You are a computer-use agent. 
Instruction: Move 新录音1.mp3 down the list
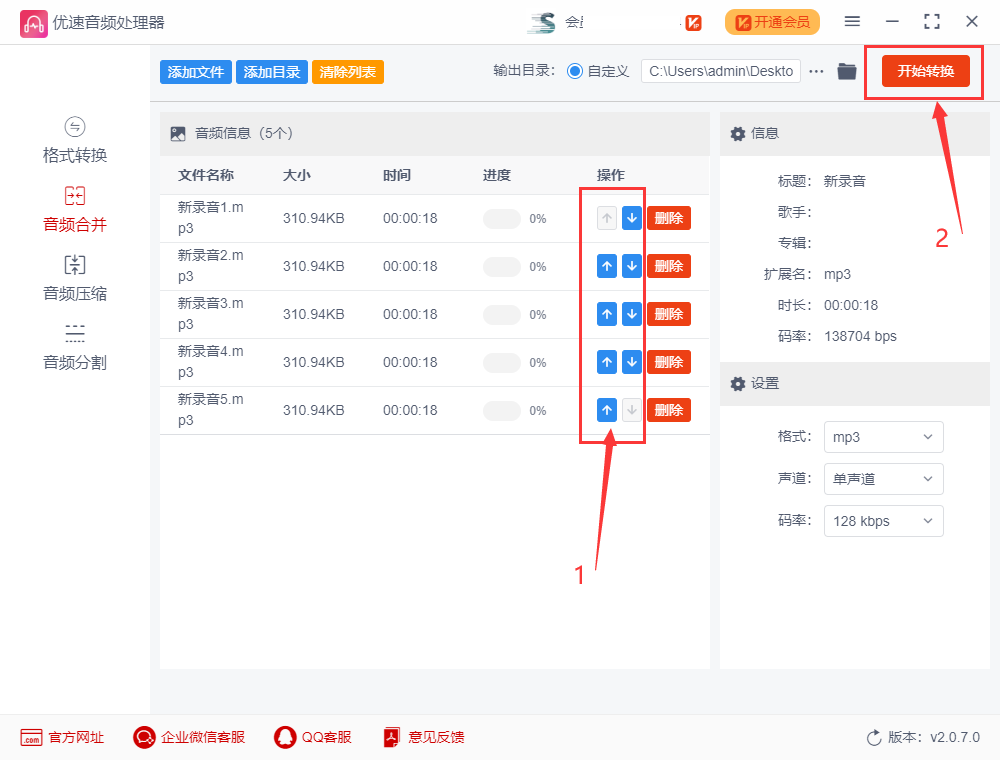pos(631,217)
